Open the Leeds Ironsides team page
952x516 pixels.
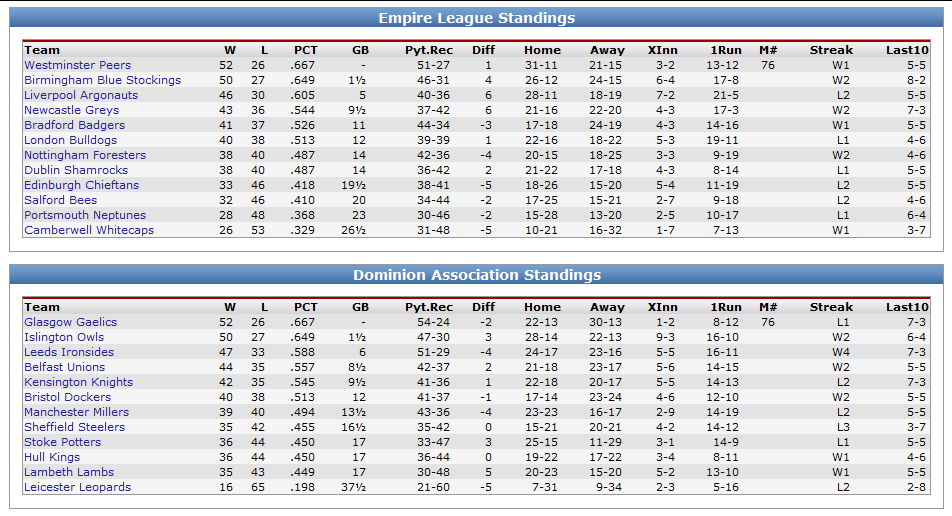[x=69, y=352]
